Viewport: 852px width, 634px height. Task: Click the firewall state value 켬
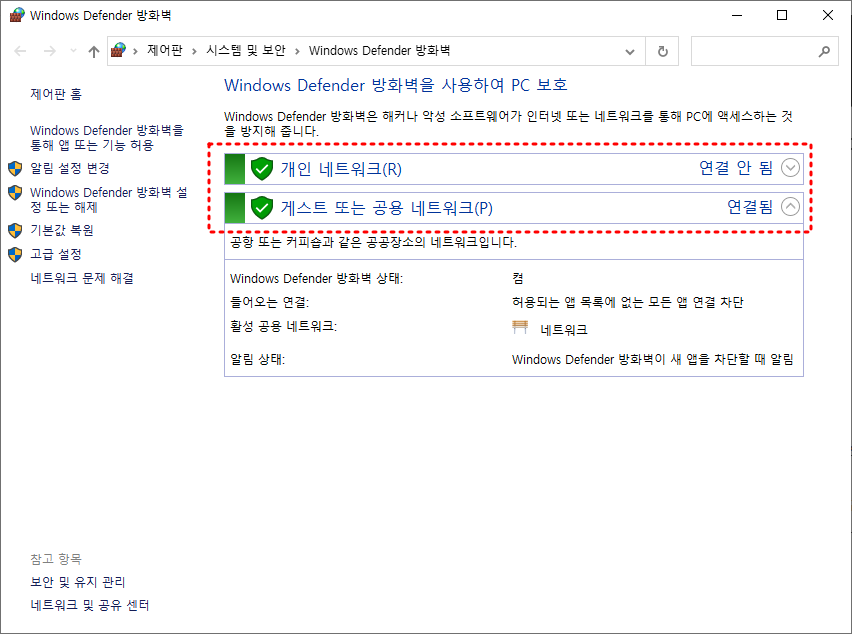[x=518, y=278]
